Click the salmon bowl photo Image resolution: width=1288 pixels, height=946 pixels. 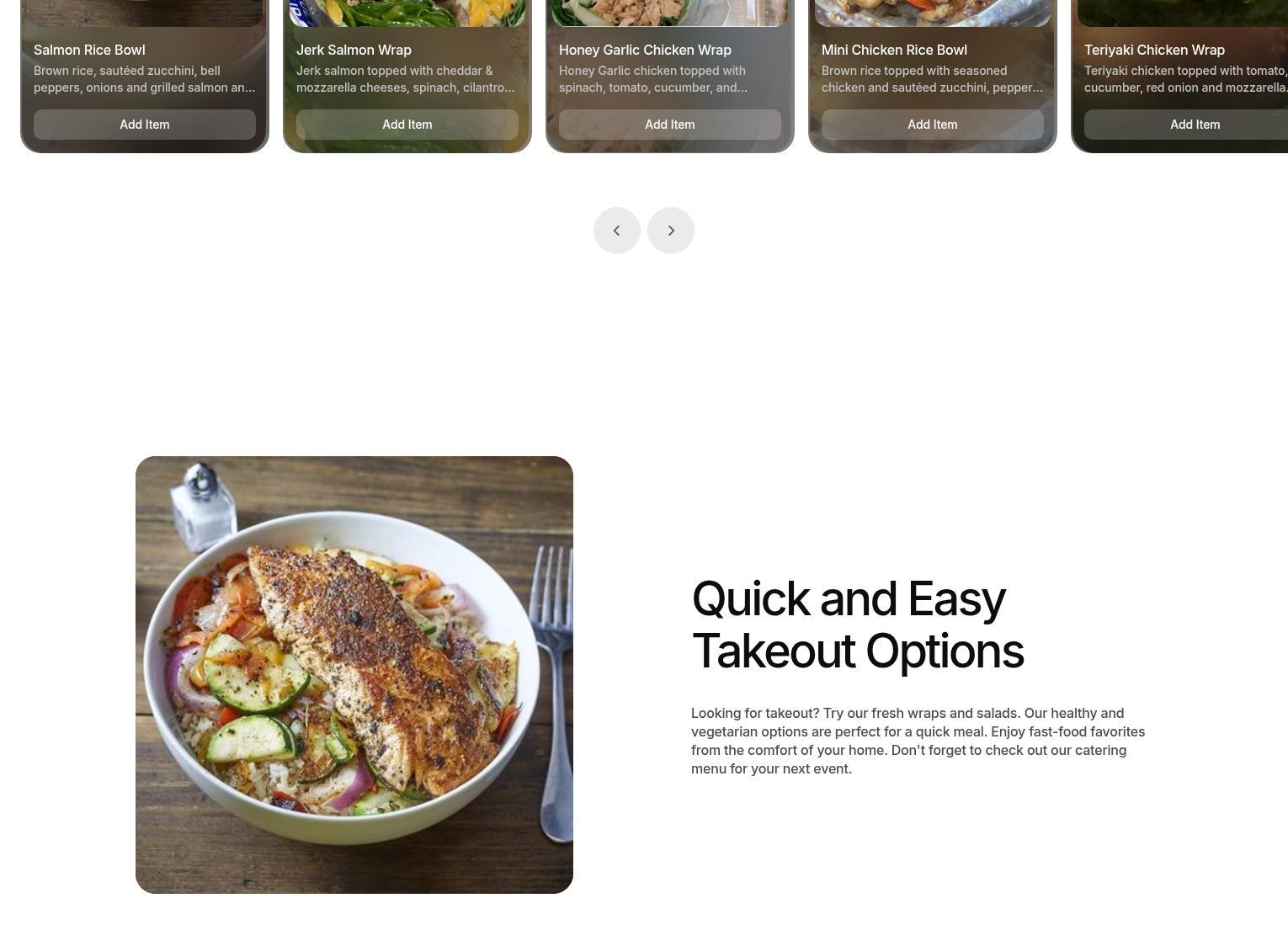click(x=354, y=675)
